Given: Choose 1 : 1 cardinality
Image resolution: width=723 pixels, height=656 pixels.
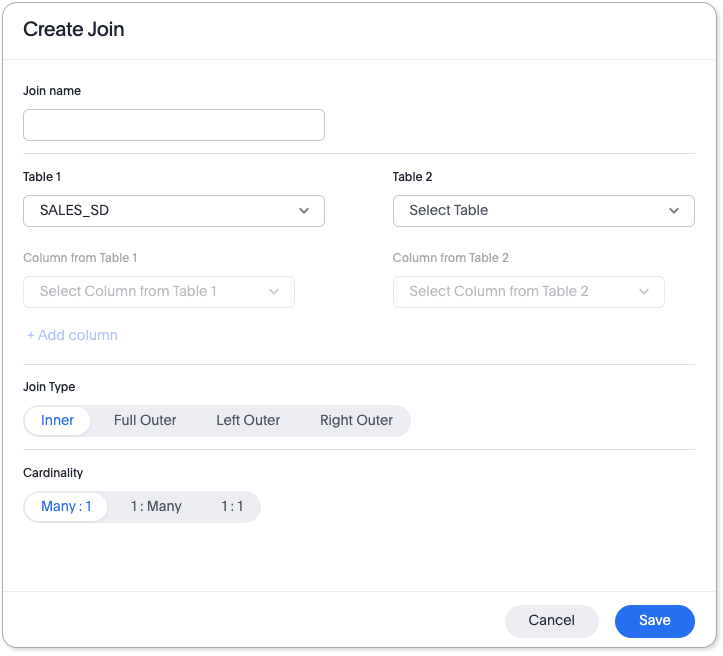Looking at the screenshot, I should pyautogui.click(x=232, y=507).
